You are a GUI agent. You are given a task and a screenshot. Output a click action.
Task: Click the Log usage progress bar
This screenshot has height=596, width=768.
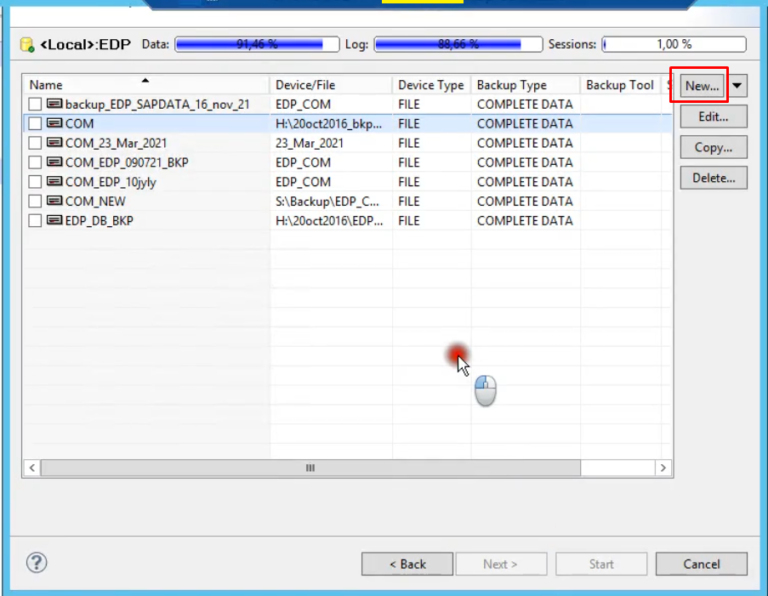pyautogui.click(x=458, y=45)
